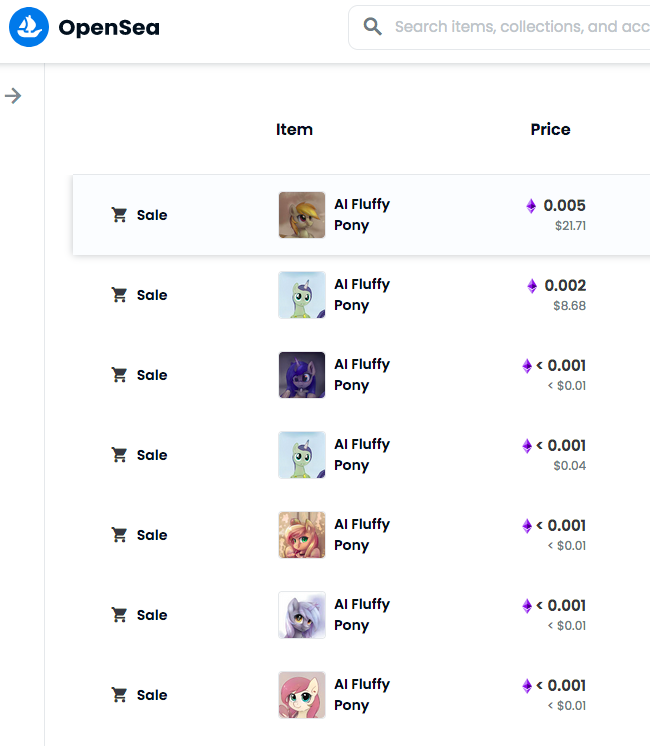The height and width of the screenshot is (746, 650).
Task: Click the Ethereum icon next to 0.002
Action: click(x=532, y=285)
